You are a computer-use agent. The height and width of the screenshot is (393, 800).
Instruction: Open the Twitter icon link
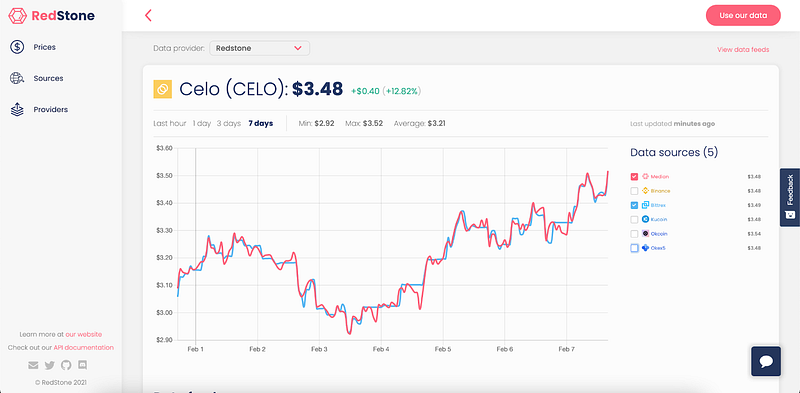tap(49, 365)
